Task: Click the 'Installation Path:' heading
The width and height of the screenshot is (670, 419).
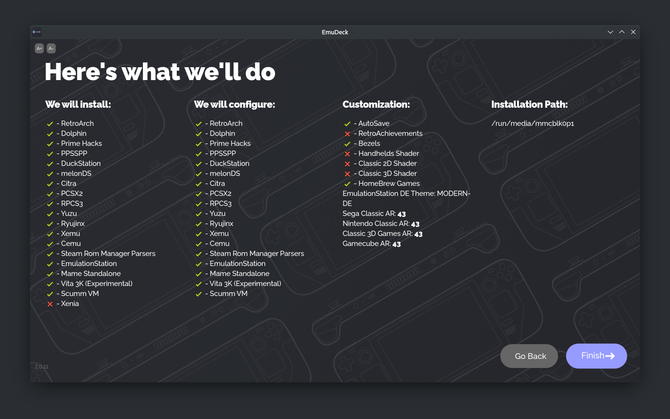Action: click(x=529, y=105)
